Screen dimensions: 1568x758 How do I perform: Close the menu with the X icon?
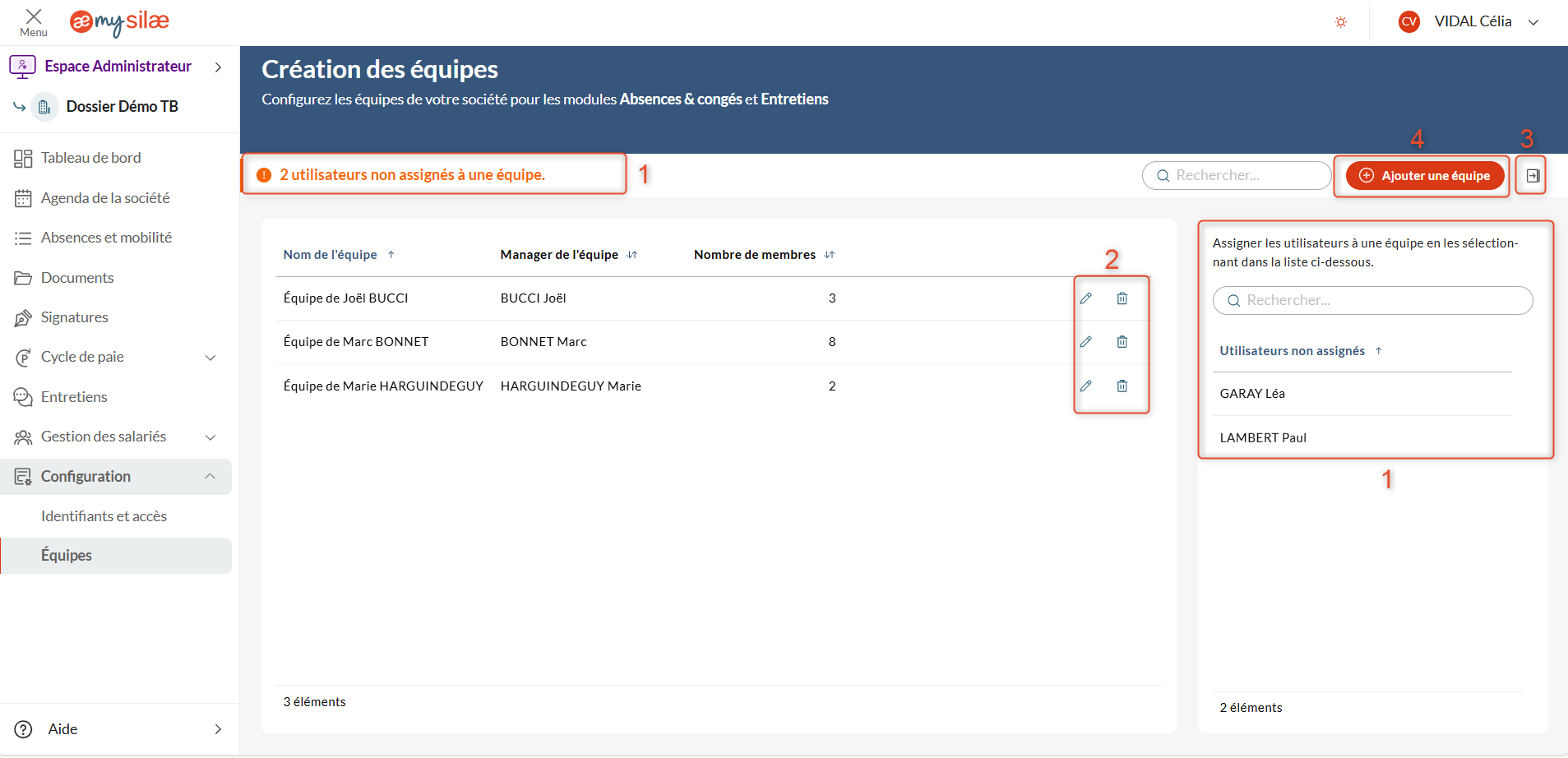point(34,16)
